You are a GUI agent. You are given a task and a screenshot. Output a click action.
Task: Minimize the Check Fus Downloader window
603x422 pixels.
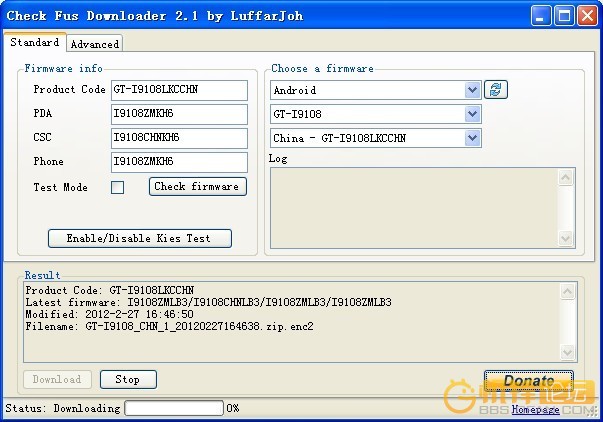541,16
